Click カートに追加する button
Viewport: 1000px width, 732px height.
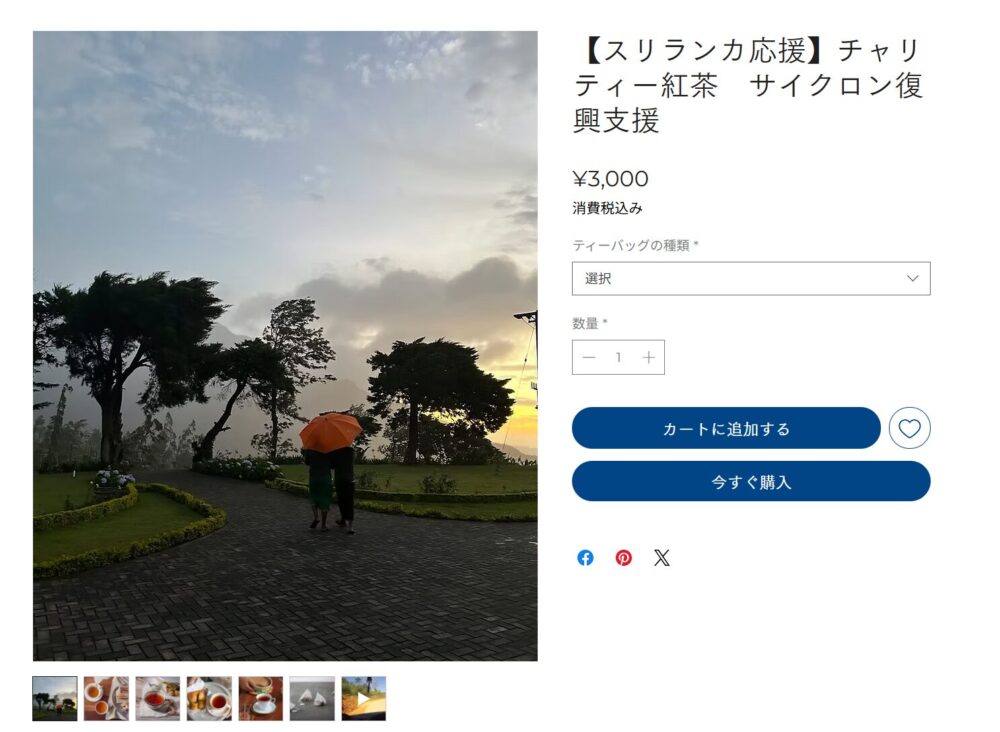(726, 428)
